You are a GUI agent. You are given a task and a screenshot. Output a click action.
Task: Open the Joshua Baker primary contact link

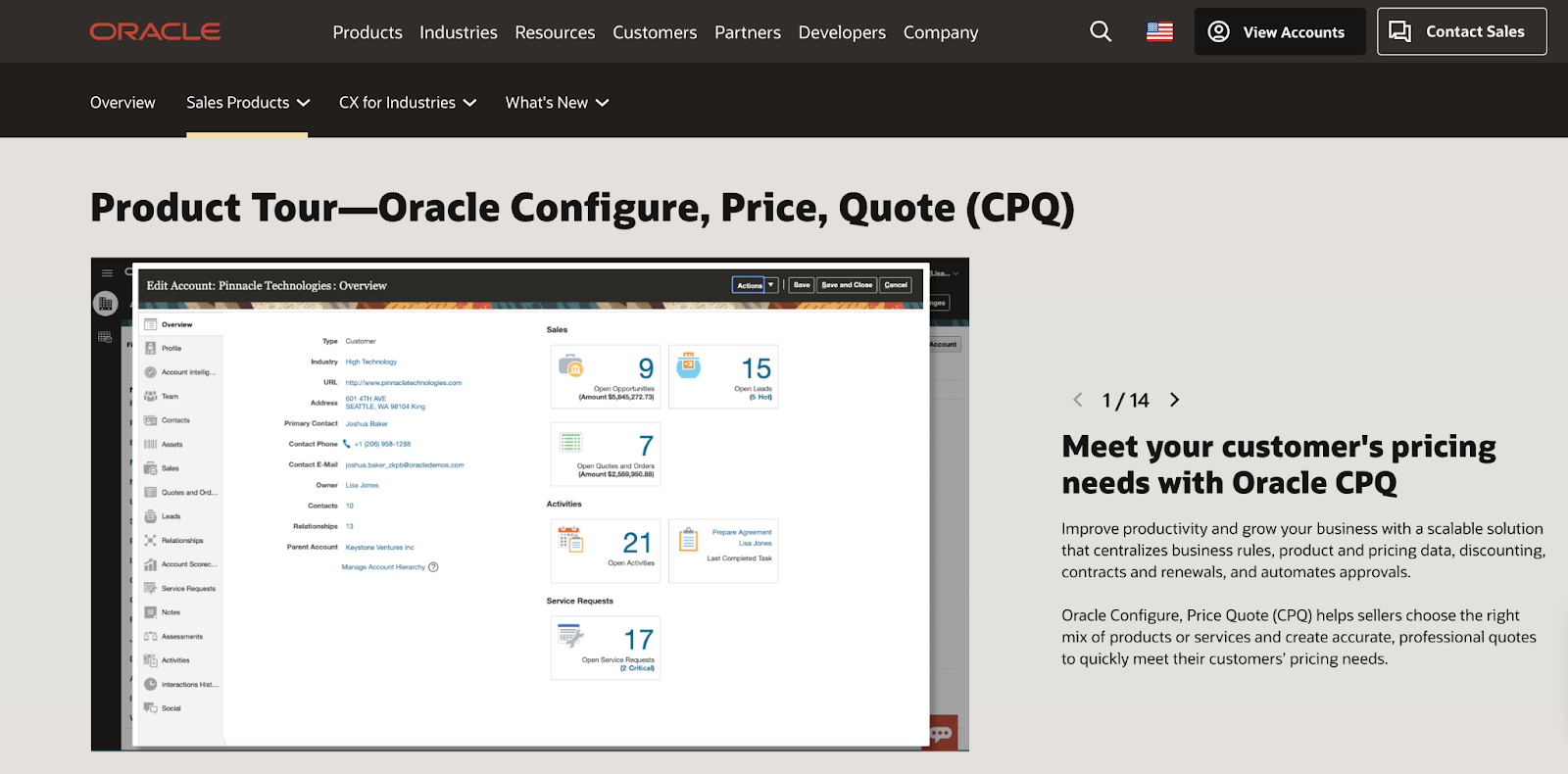pyautogui.click(x=367, y=424)
